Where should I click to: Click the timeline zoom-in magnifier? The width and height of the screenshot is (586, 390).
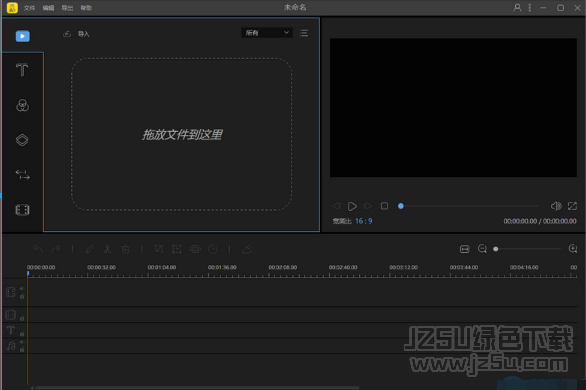click(x=573, y=249)
